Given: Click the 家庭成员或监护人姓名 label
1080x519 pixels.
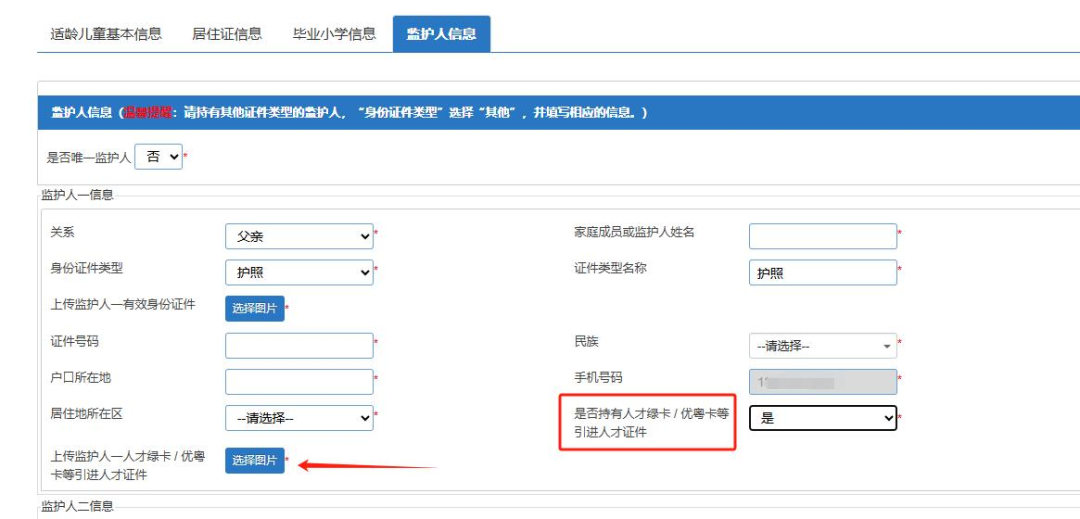Looking at the screenshot, I should click(634, 232).
